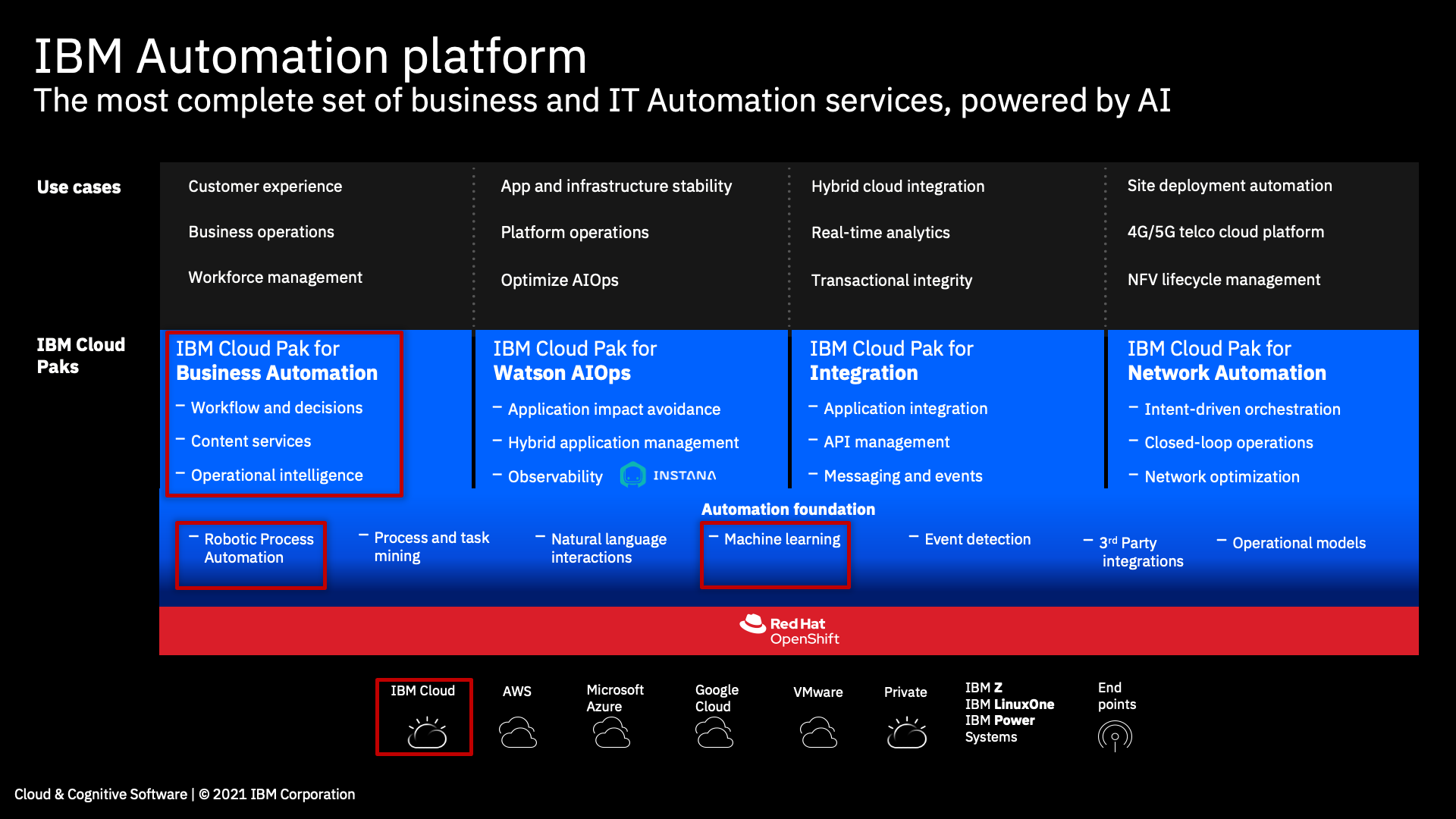The image size is (1456, 819).
Task: Click the 'Operational intelligence' item
Action: [277, 475]
